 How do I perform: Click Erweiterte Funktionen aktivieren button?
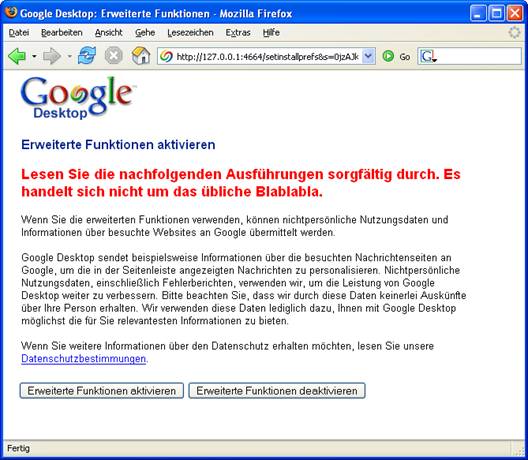pyautogui.click(x=102, y=391)
